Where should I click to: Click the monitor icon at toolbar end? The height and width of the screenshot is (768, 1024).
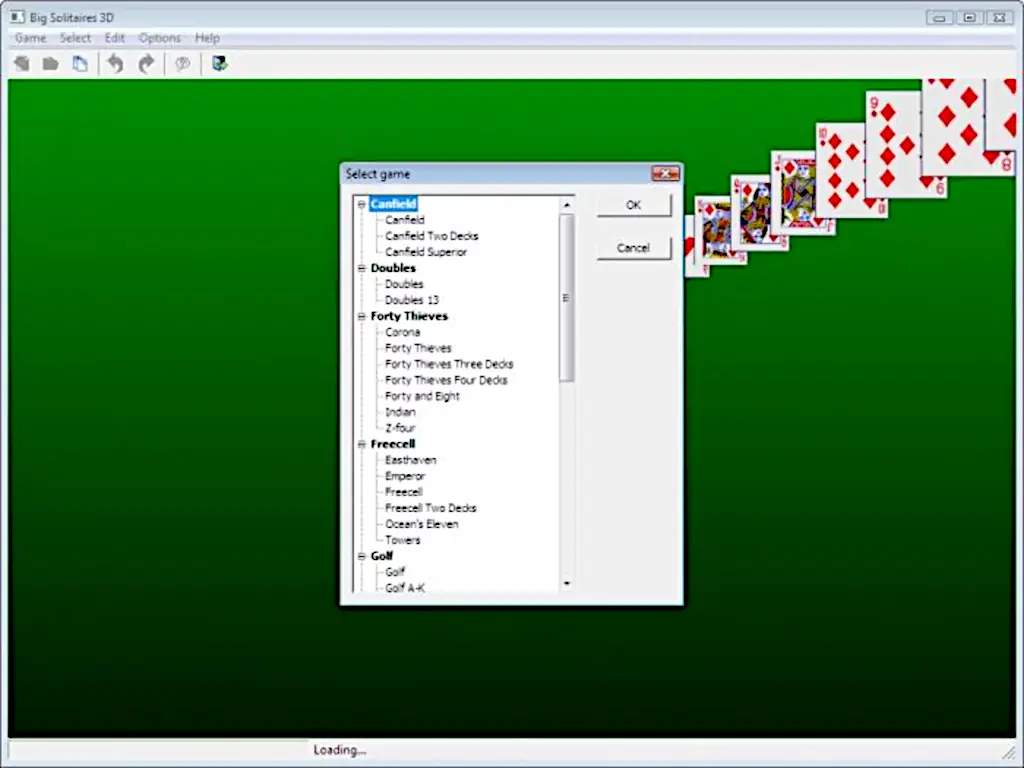coord(219,63)
